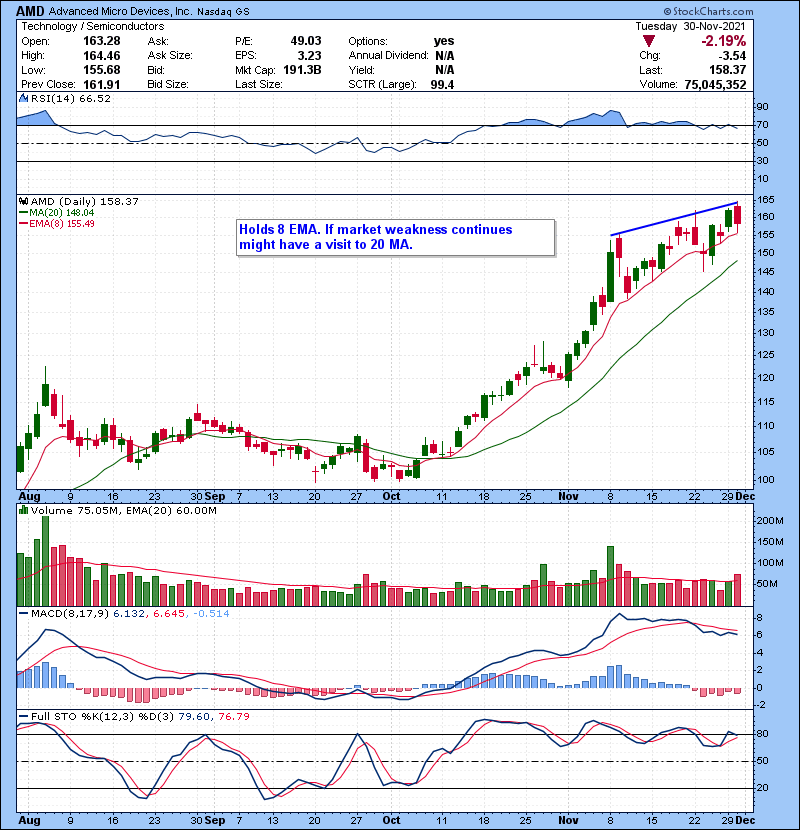Click the Holds 8 EMA annotation box

(x=395, y=237)
